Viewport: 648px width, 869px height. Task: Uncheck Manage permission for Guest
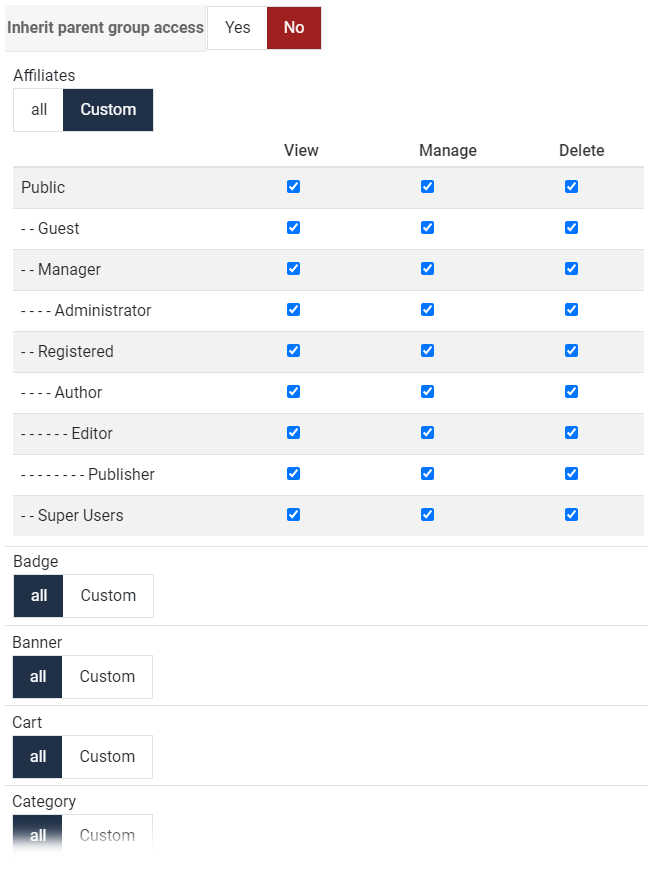(x=427, y=228)
